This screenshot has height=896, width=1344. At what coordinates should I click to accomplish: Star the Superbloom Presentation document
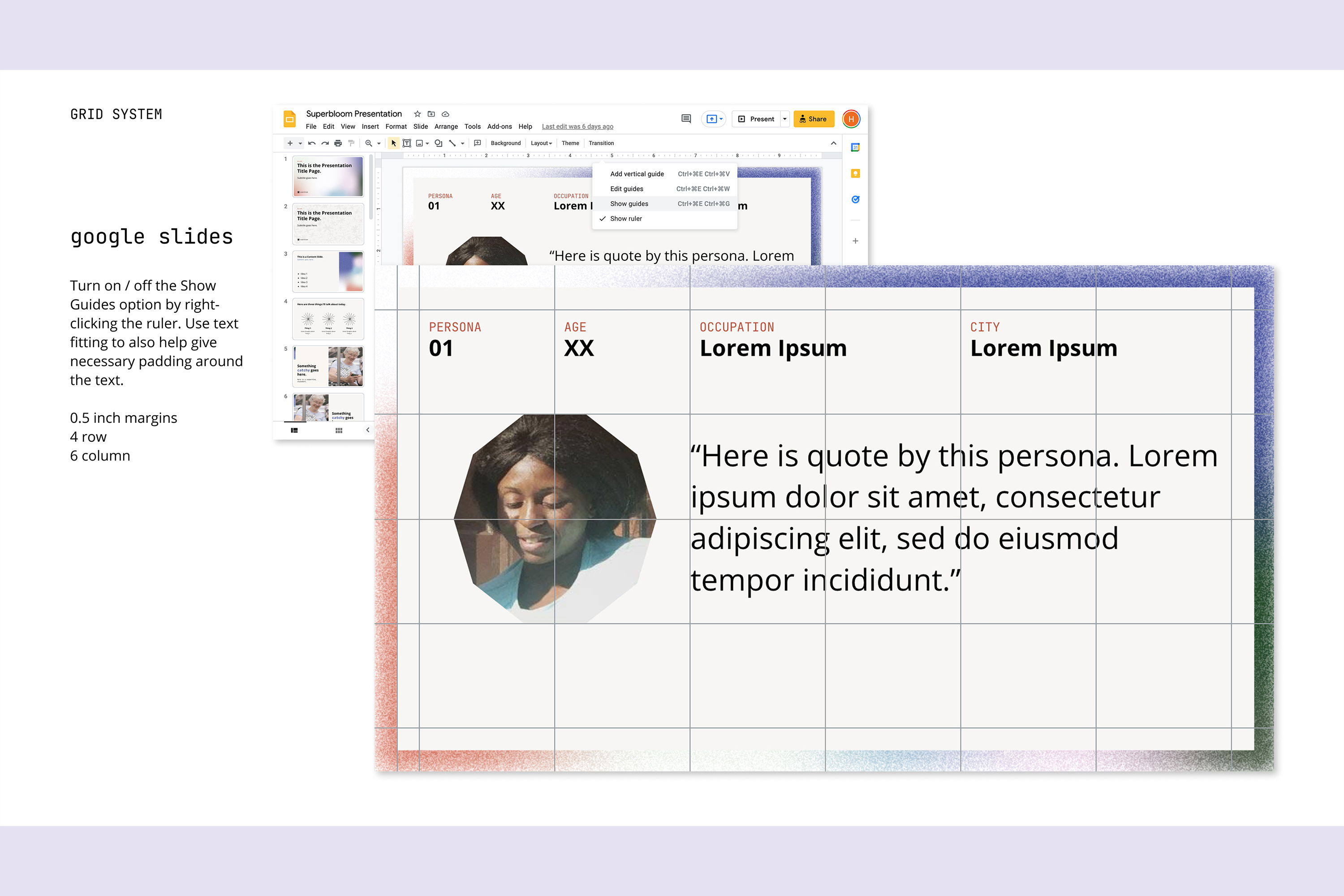[x=417, y=114]
